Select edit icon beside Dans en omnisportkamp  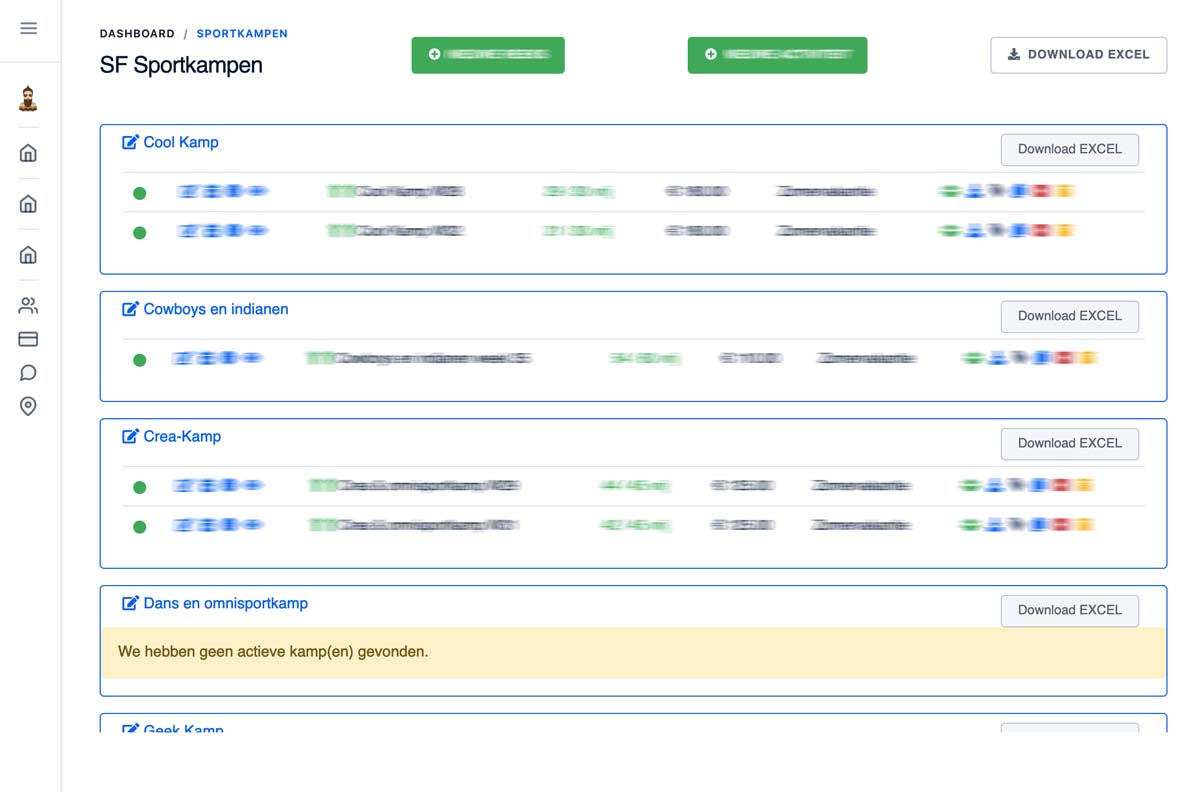click(130, 603)
